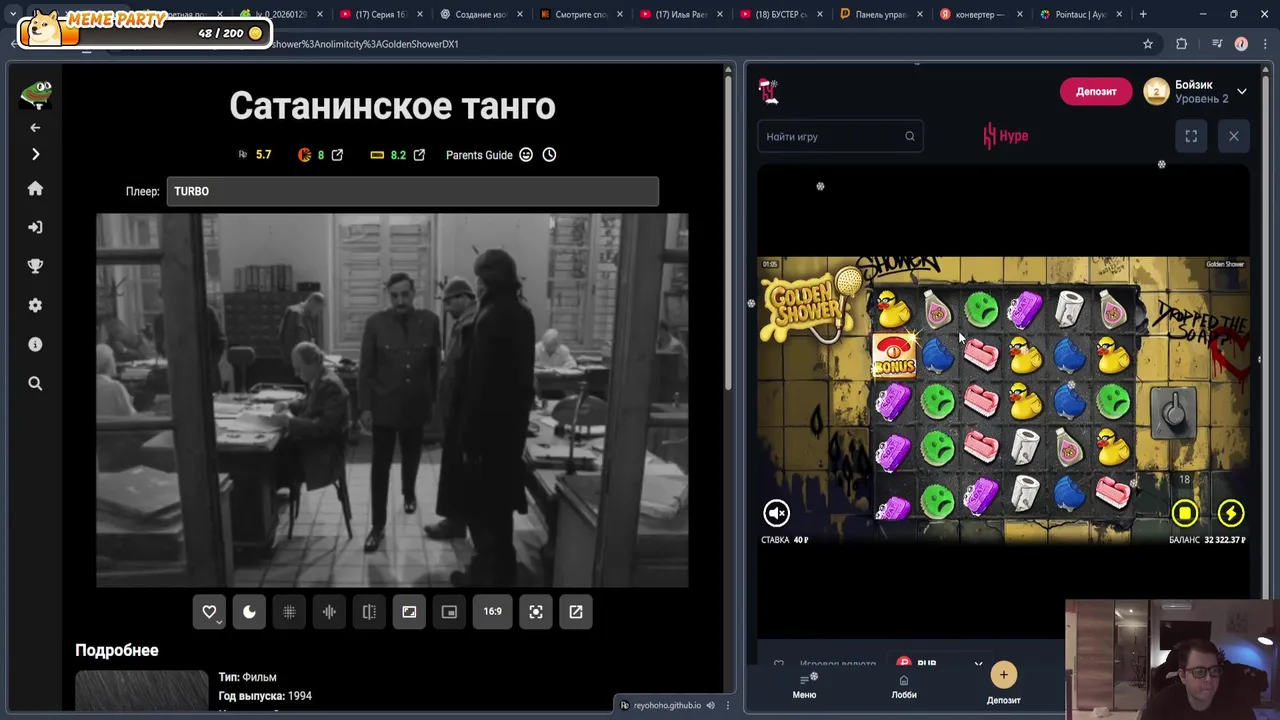The width and height of the screenshot is (1280, 720).
Task: Open the Бойзик account dropdown chevron
Action: [x=1241, y=92]
